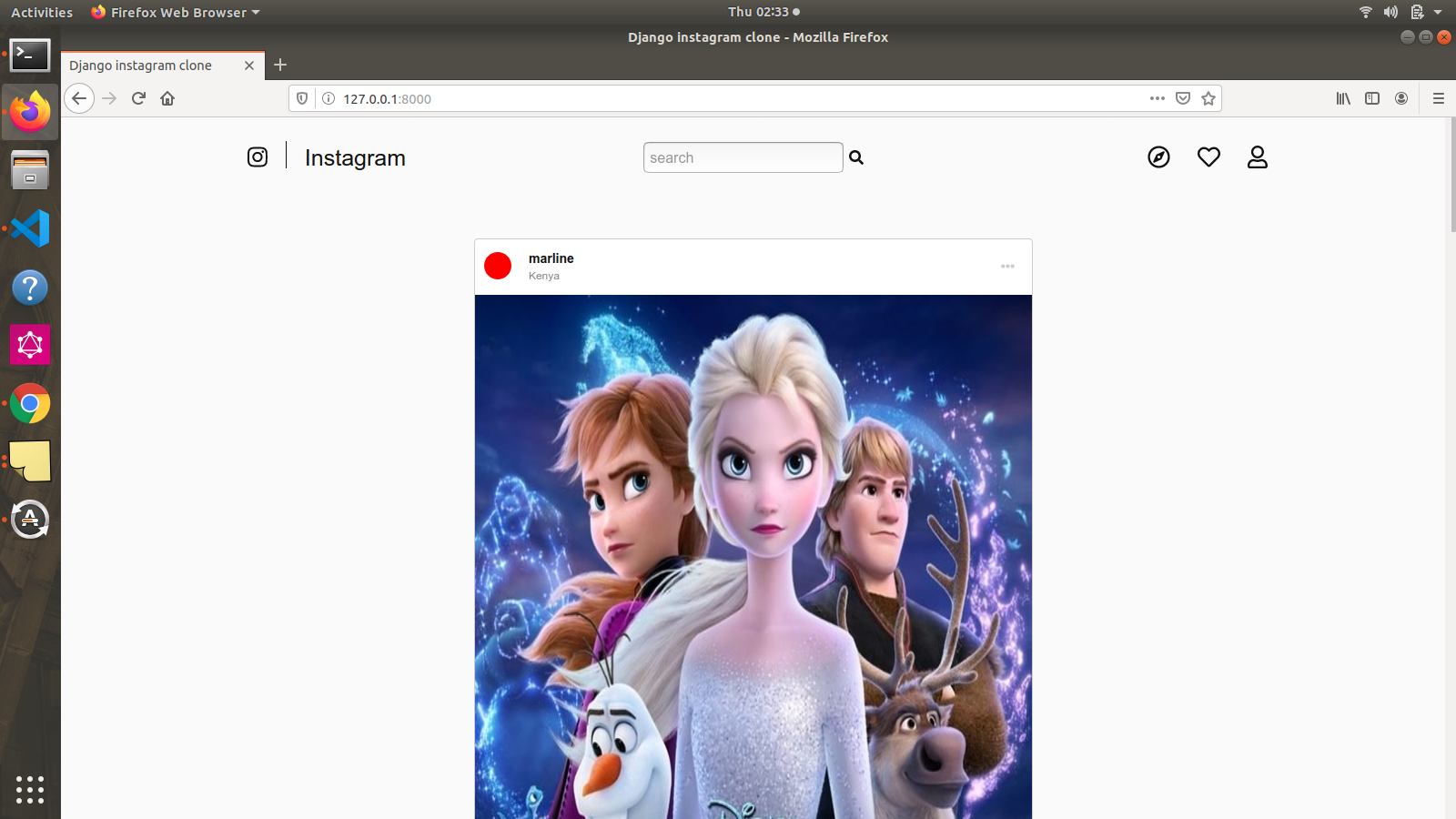The height and width of the screenshot is (819, 1456).
Task: Open the sticky notes dock icon
Action: pyautogui.click(x=30, y=461)
